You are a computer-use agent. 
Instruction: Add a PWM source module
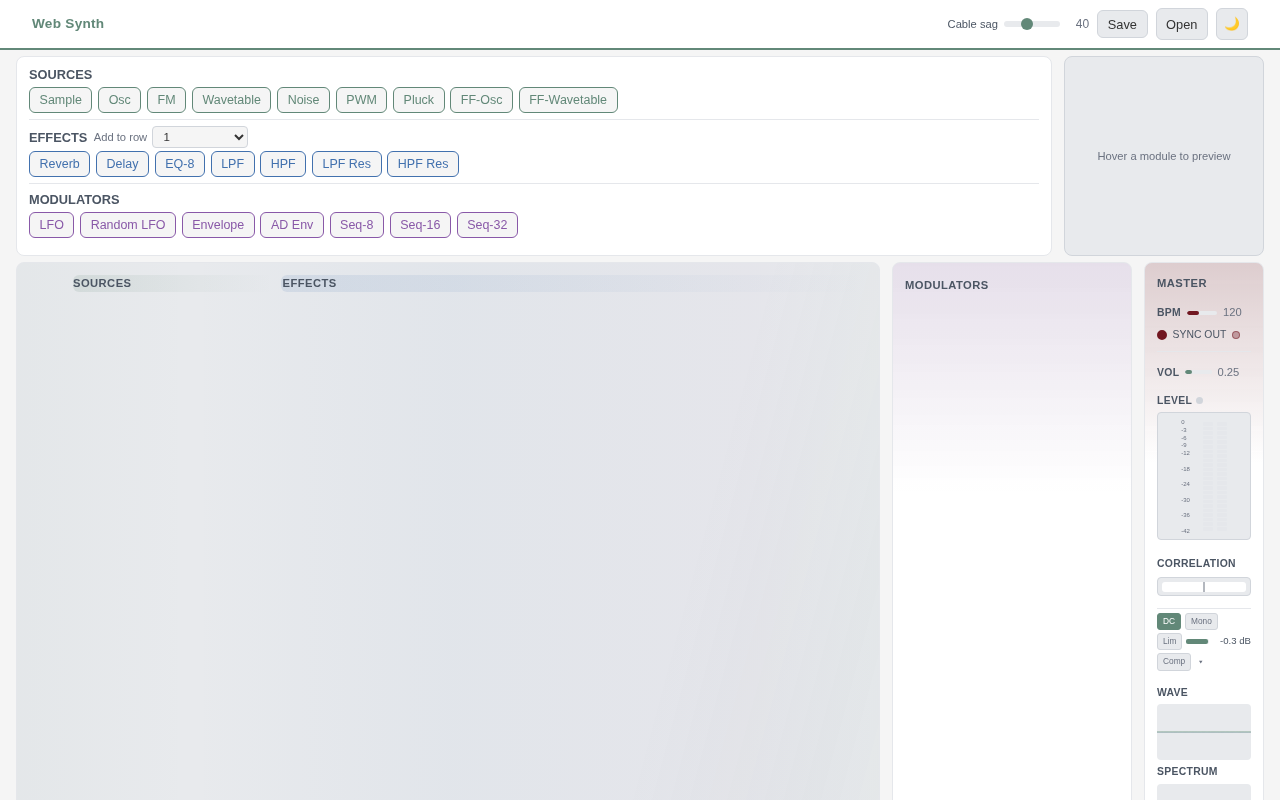[361, 100]
